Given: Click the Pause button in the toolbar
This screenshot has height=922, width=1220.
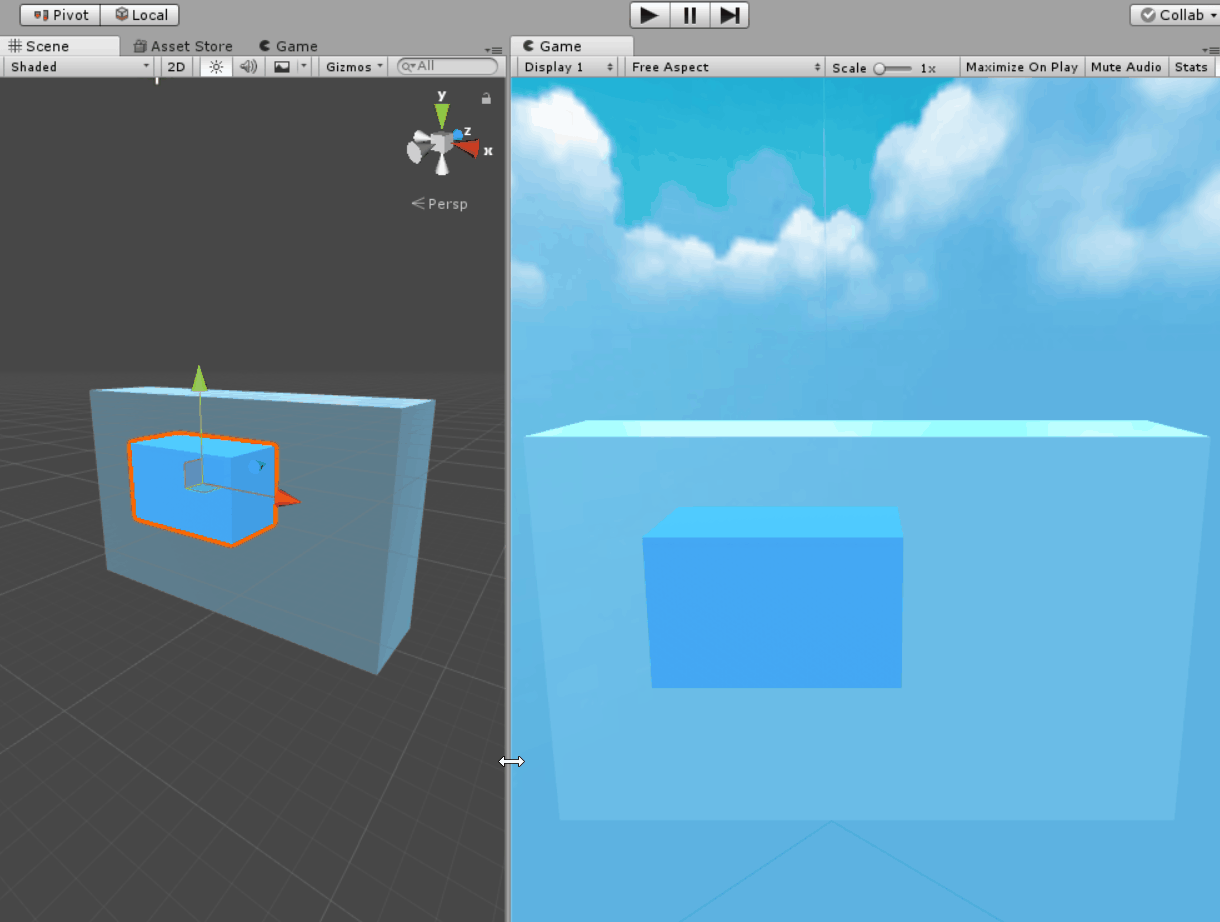Looking at the screenshot, I should tap(689, 15).
